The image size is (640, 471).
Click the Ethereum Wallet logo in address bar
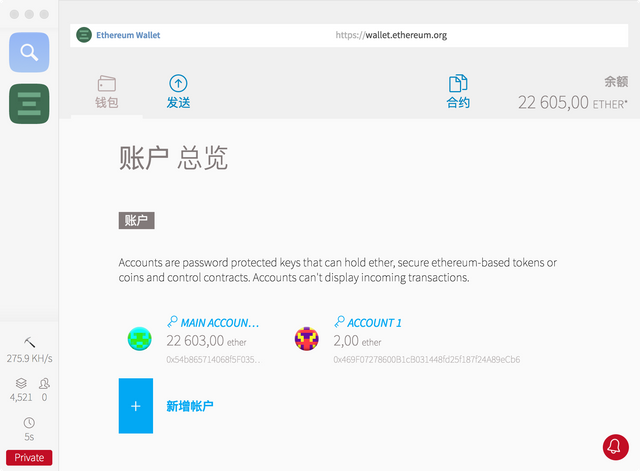pyautogui.click(x=84, y=35)
